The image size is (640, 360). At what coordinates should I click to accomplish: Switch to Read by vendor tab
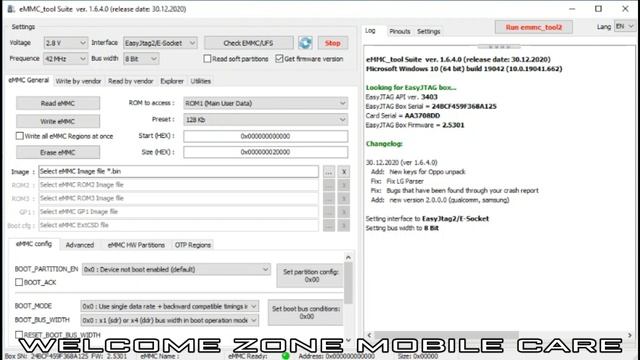(131, 81)
